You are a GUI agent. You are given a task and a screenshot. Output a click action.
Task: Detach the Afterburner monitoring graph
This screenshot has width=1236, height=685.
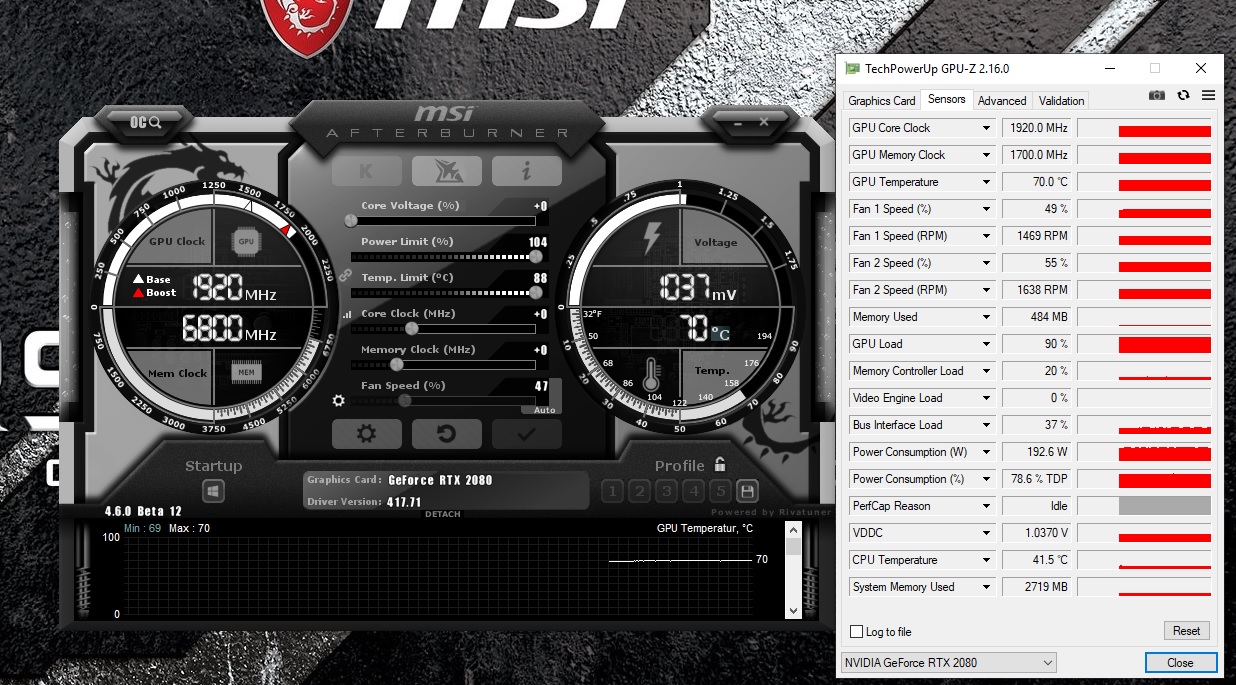click(443, 514)
